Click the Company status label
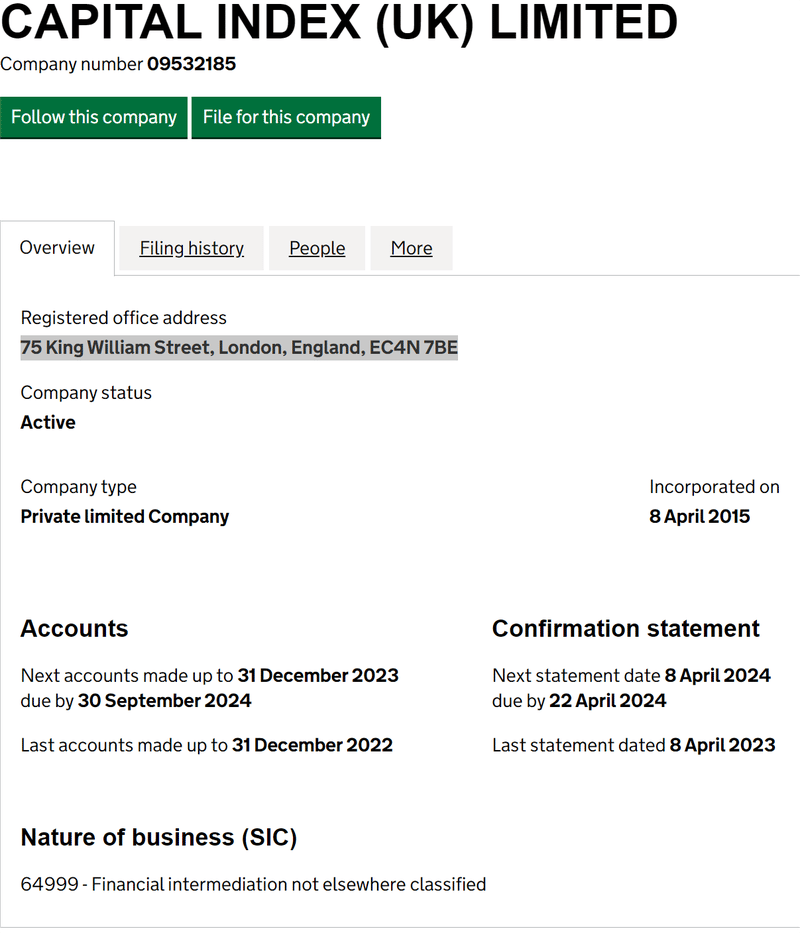This screenshot has height=933, width=800. 86,393
